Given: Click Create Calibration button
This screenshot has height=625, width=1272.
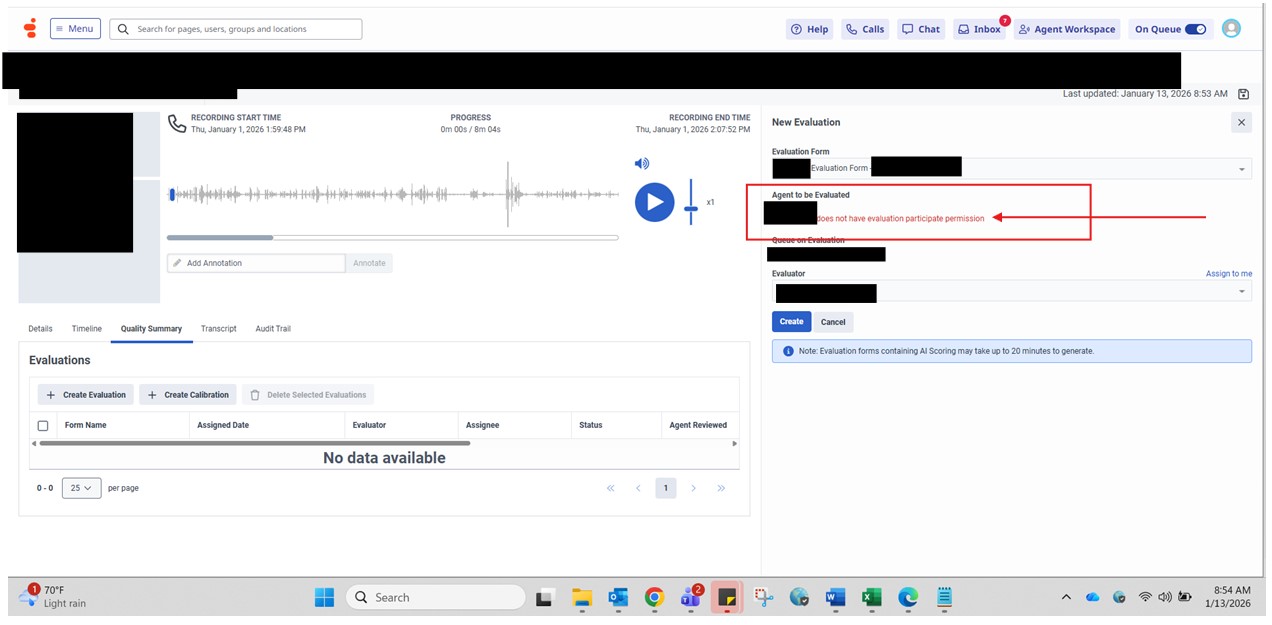Looking at the screenshot, I should click(188, 395).
